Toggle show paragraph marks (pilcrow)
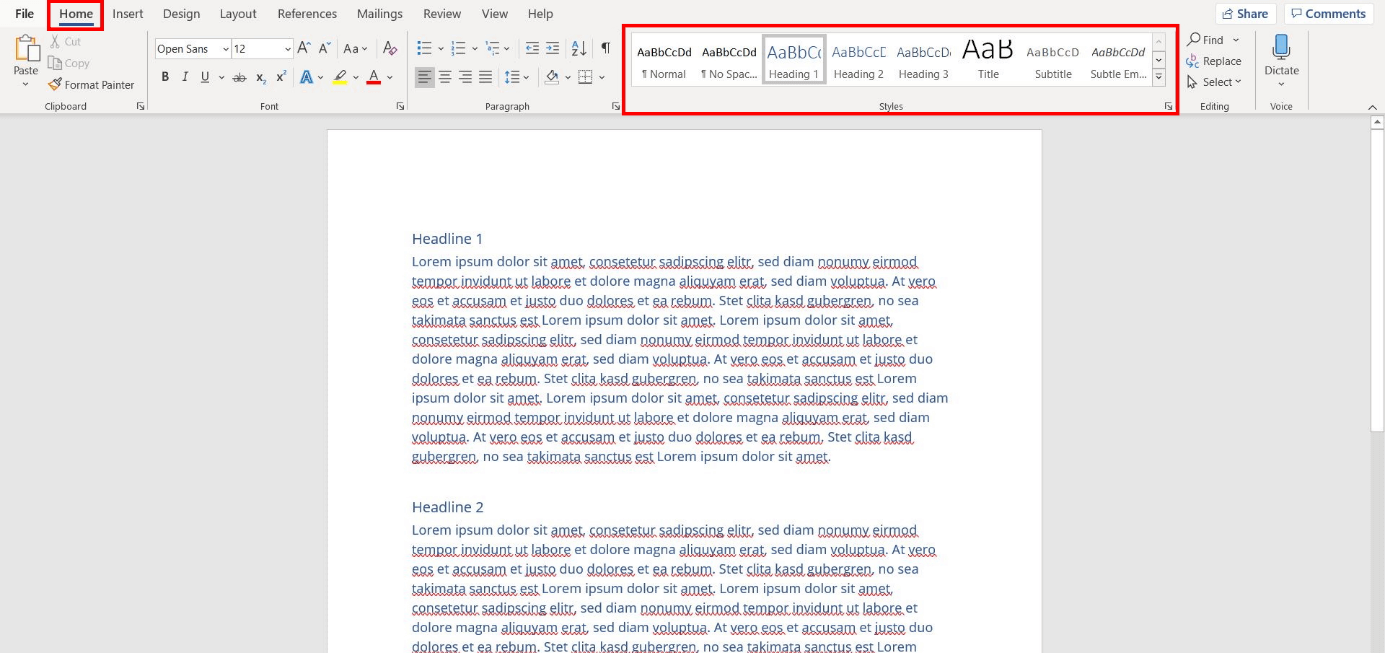 point(605,48)
